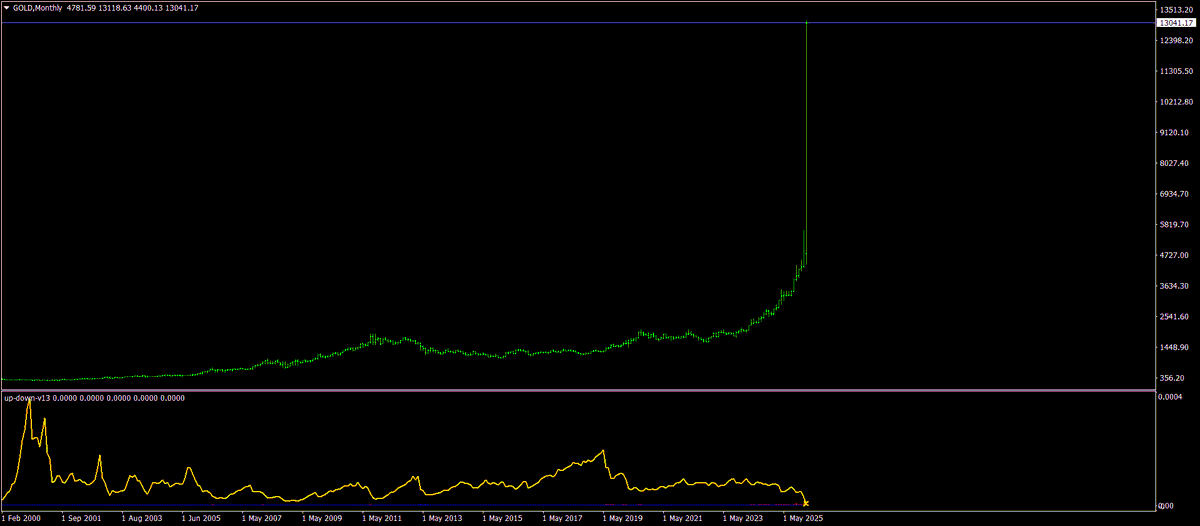Click the 1 May 2017 date label

[561, 519]
